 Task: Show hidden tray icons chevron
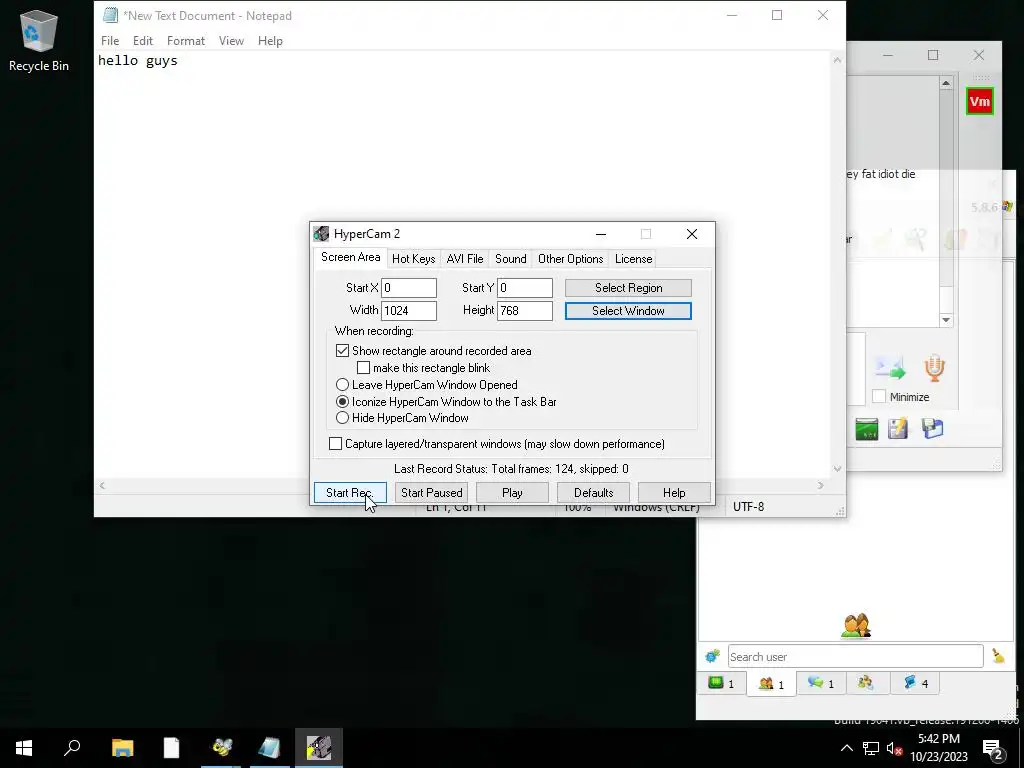pos(846,748)
